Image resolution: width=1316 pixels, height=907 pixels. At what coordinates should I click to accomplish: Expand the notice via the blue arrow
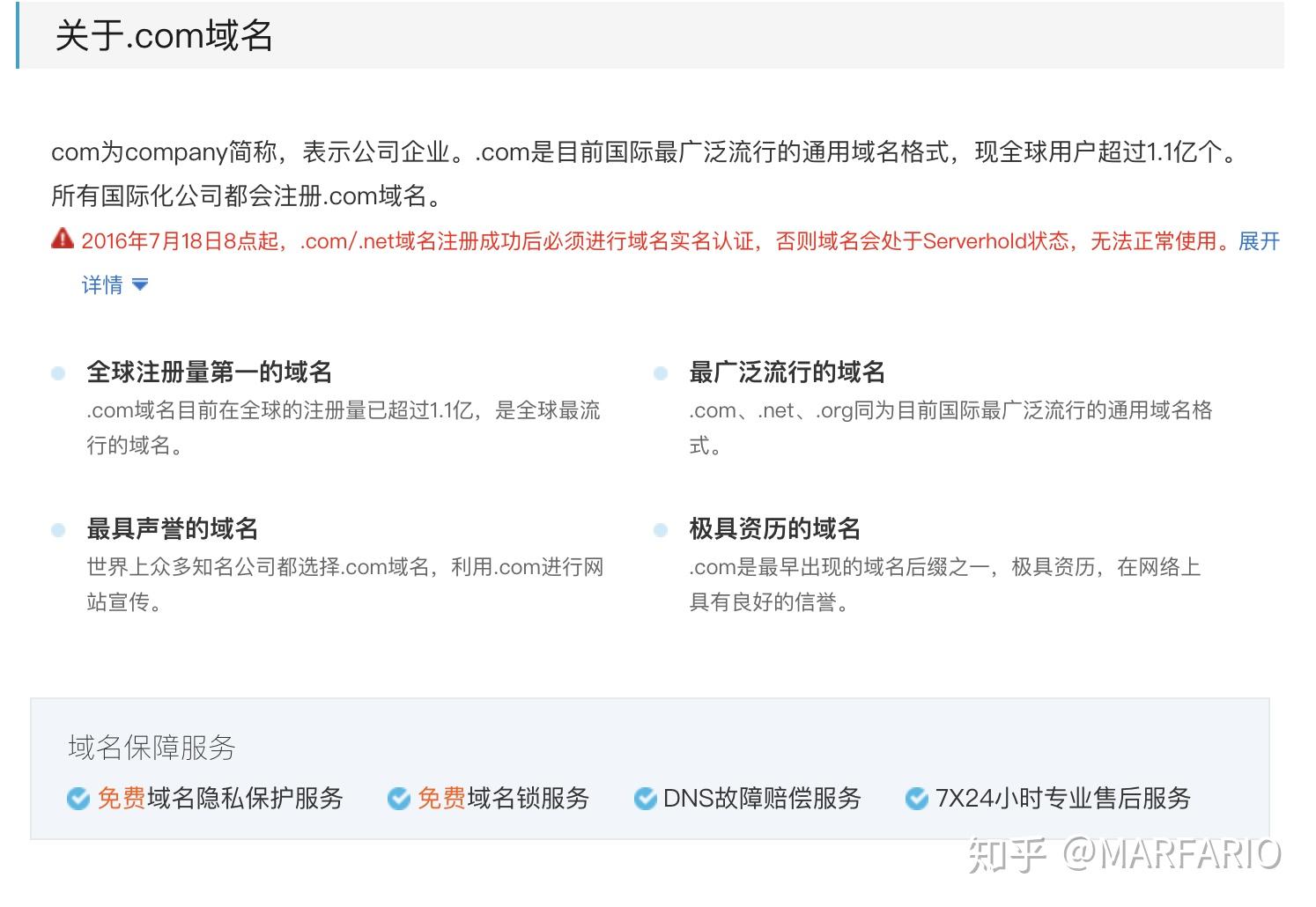pyautogui.click(x=140, y=285)
